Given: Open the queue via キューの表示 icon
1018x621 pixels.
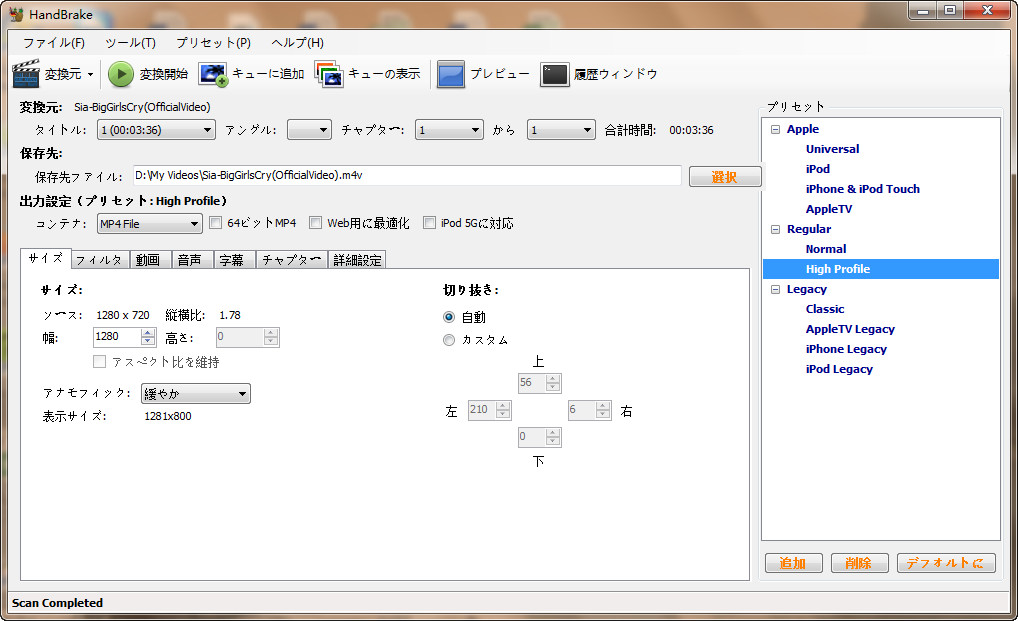Looking at the screenshot, I should pyautogui.click(x=330, y=73).
